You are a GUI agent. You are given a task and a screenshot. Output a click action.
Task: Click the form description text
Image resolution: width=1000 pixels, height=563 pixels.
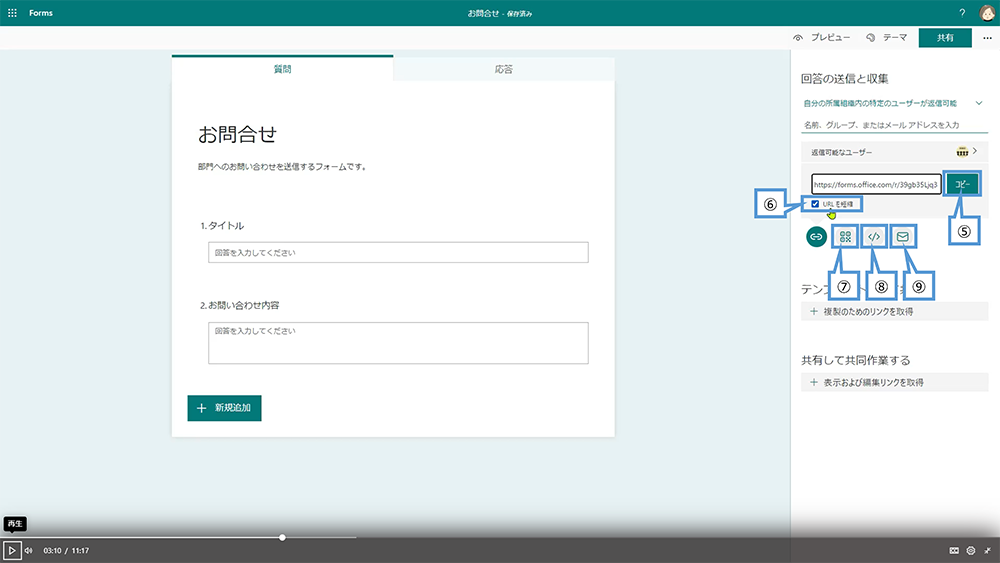(x=282, y=166)
